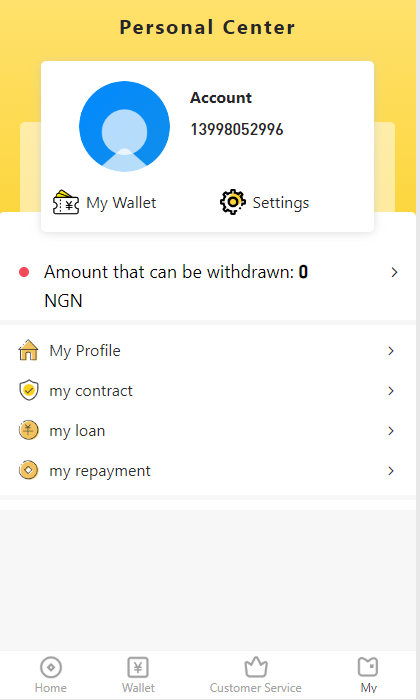Click the chevron on My Profile row
The width and height of the screenshot is (420, 700).
391,351
